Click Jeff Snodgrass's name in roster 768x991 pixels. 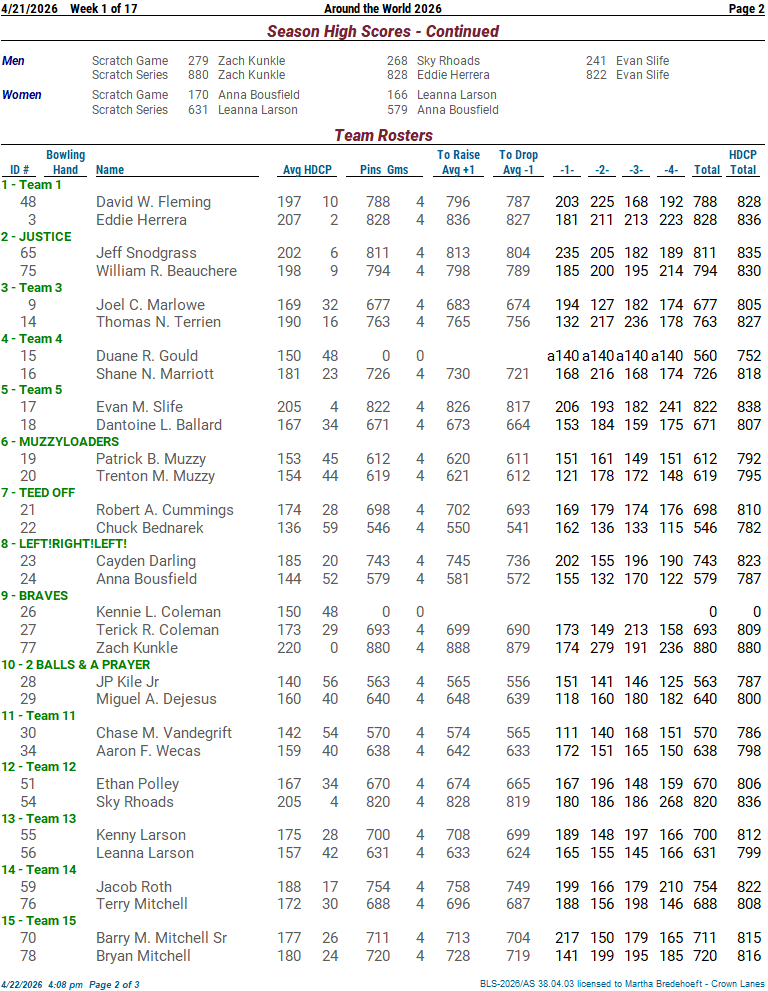point(146,253)
